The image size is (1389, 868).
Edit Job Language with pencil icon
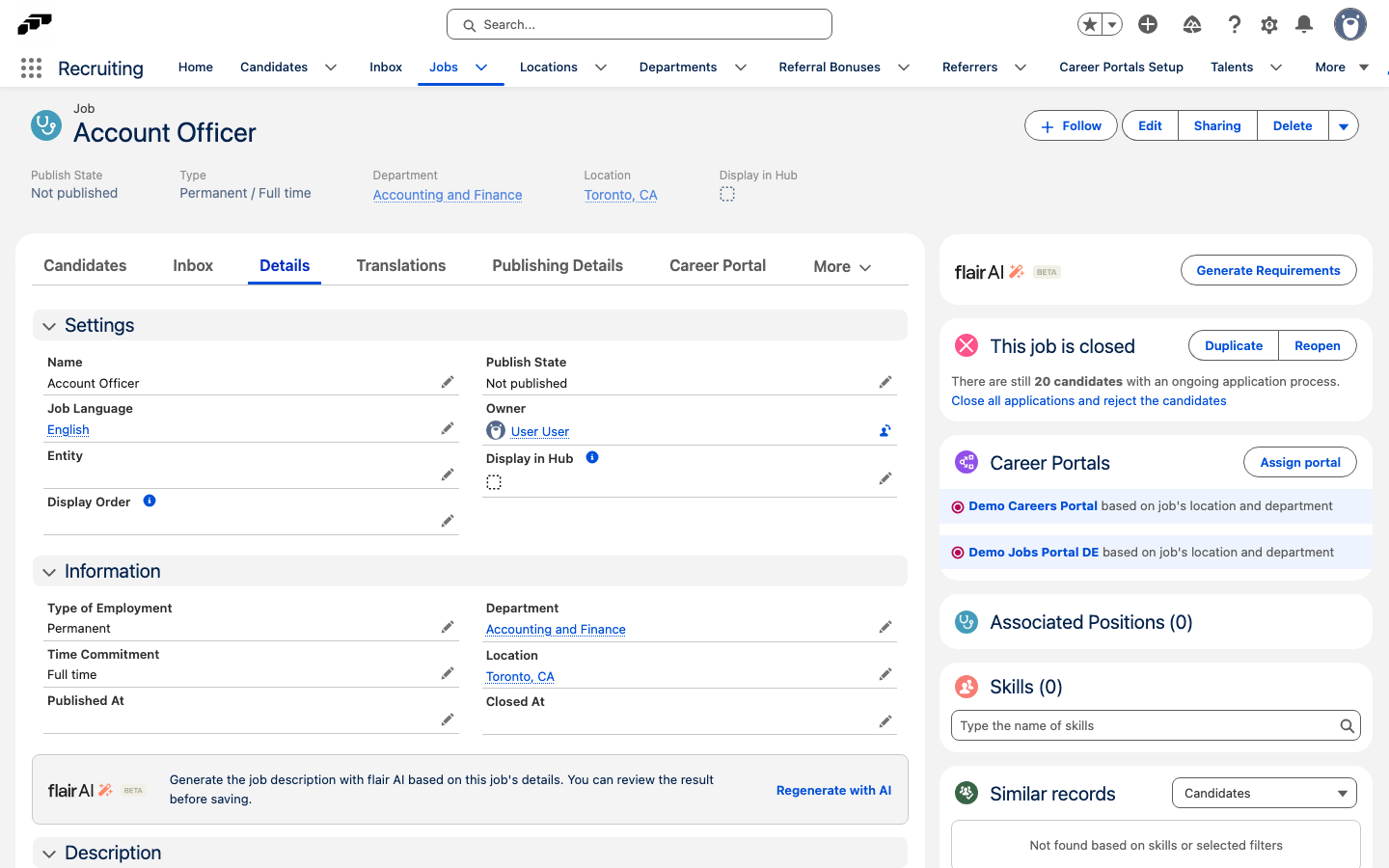coord(448,428)
